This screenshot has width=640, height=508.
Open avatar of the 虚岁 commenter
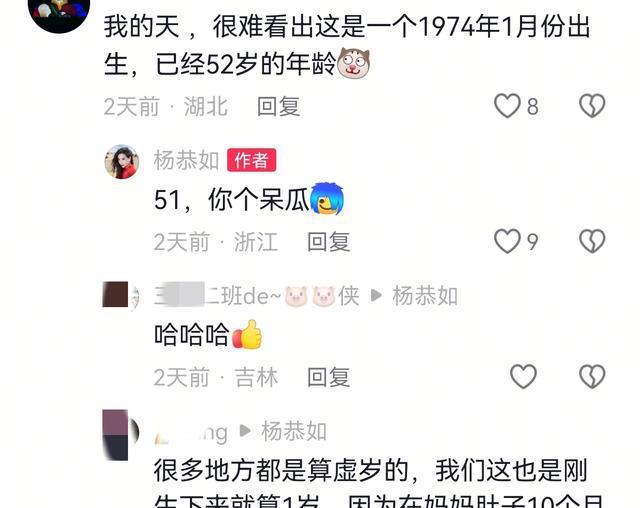pos(121,435)
